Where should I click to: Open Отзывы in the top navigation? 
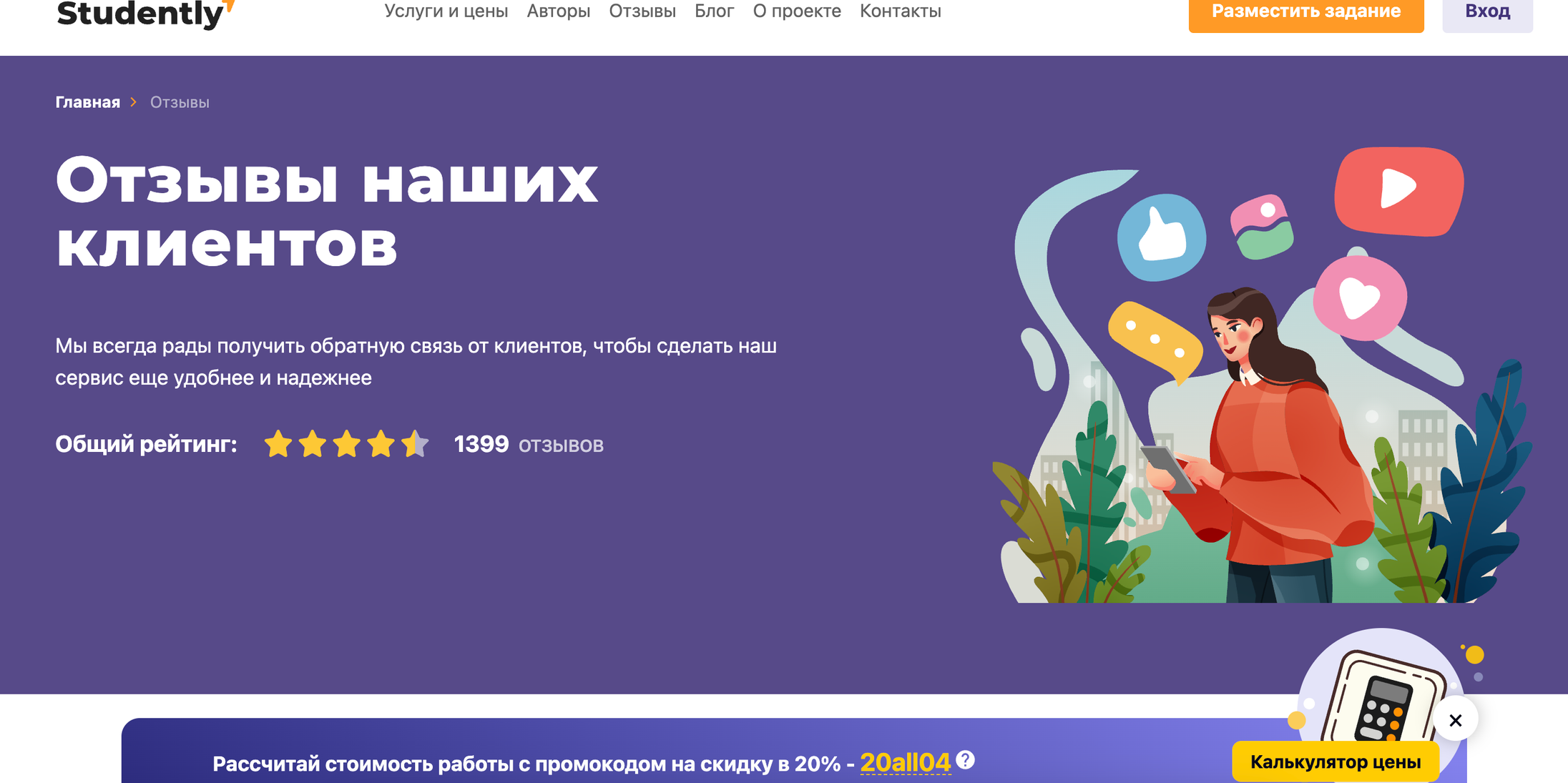(x=642, y=11)
